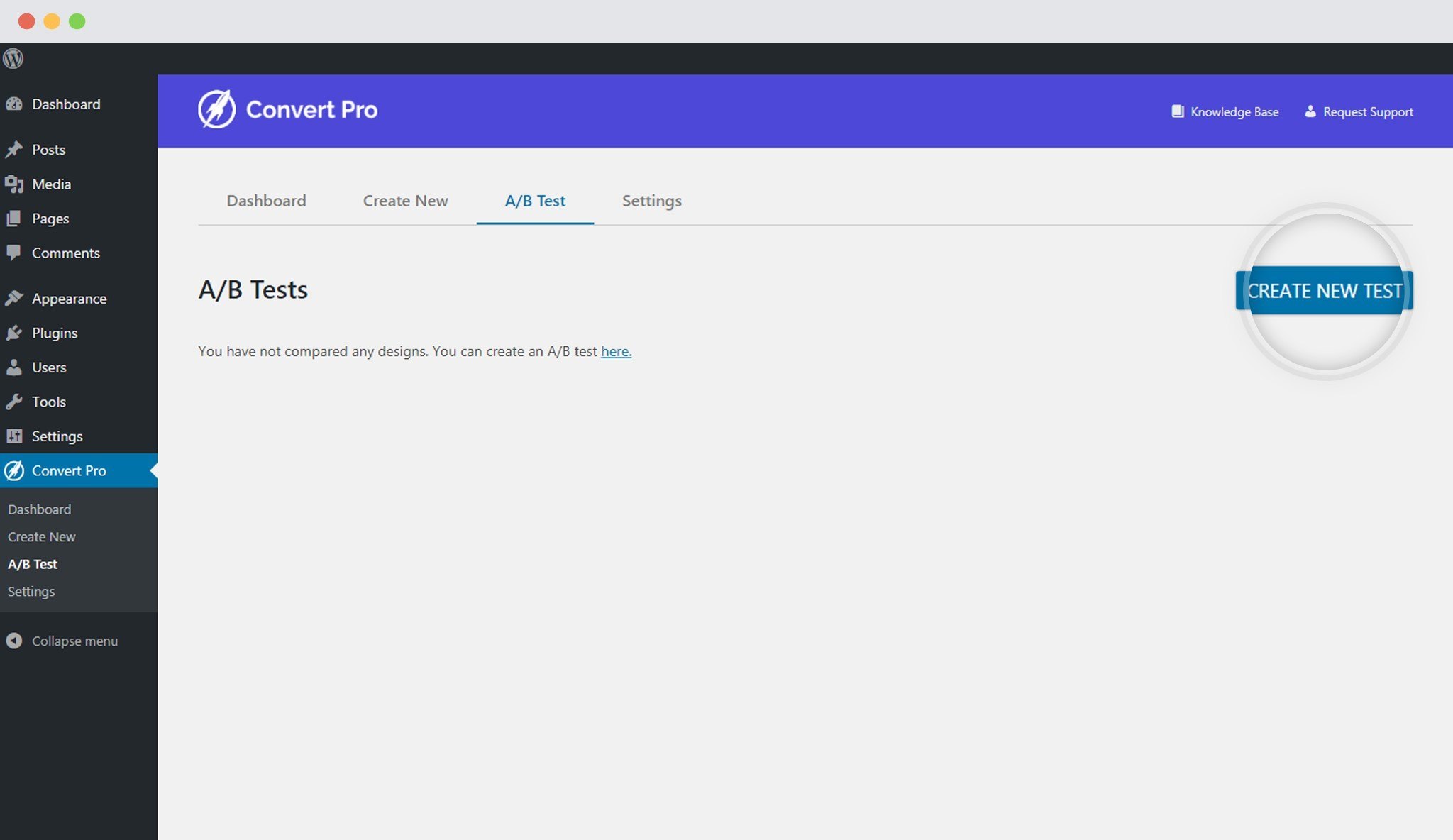Click the WordPress admin logo icon
Screen dimensions: 1453x840
coord(13,58)
